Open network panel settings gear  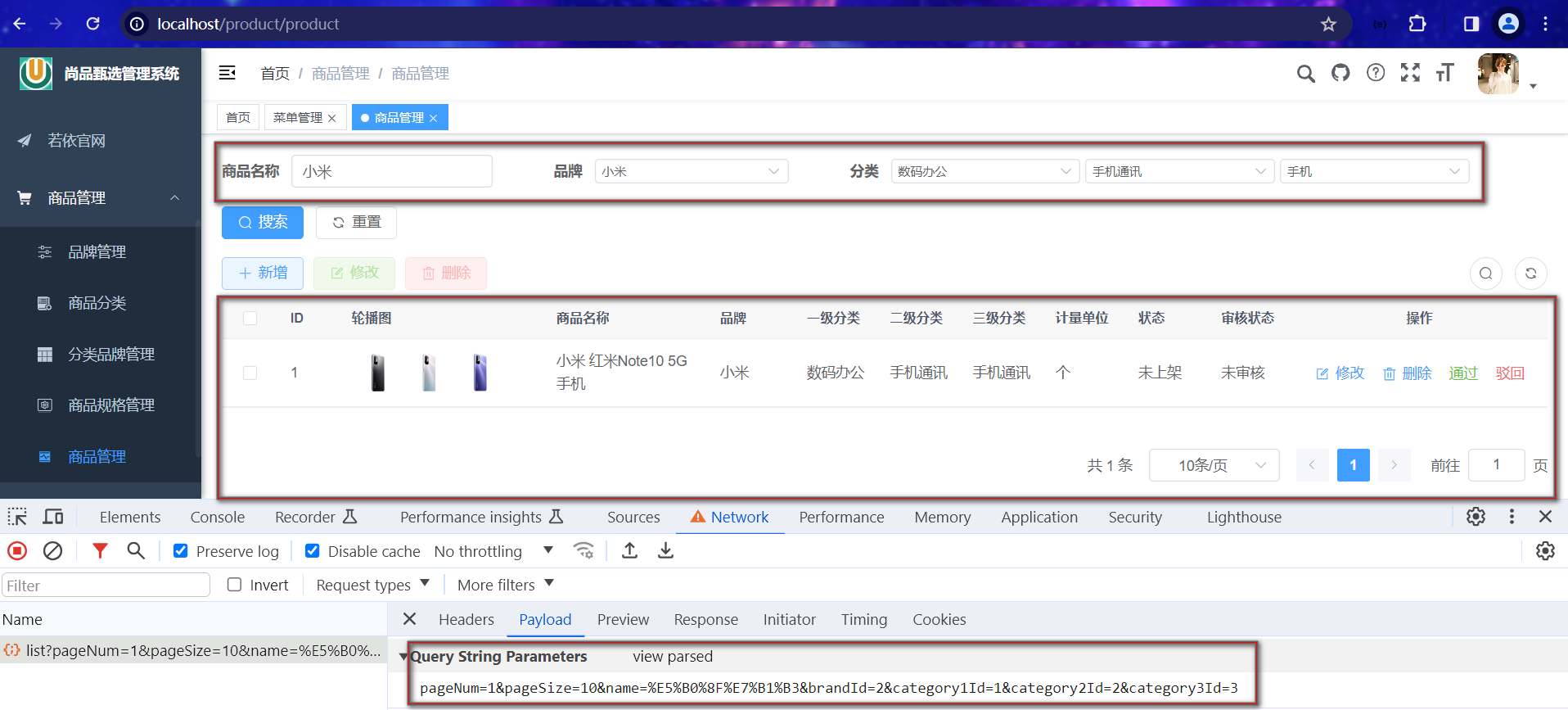[1545, 551]
